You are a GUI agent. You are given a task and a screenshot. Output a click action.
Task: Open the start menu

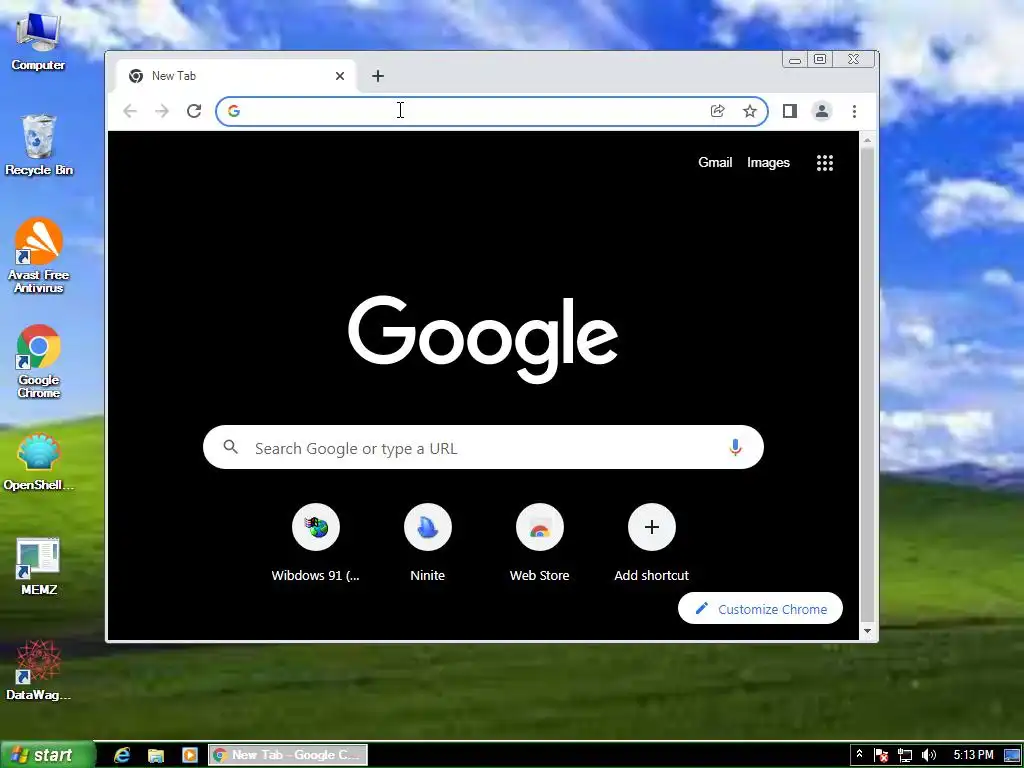pos(46,755)
